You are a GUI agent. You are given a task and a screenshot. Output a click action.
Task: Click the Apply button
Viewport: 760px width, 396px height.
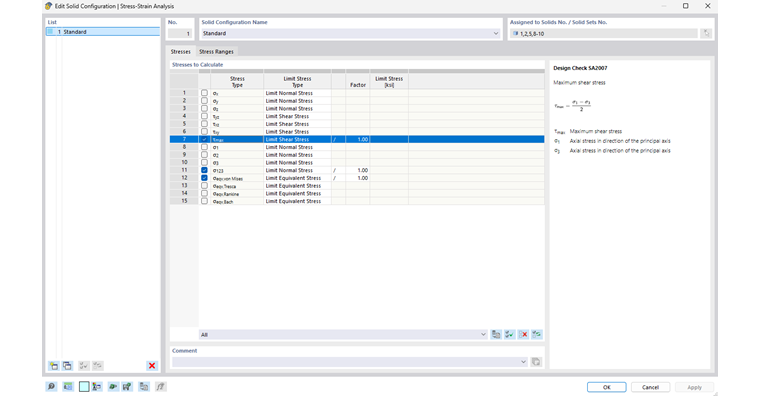pos(695,387)
